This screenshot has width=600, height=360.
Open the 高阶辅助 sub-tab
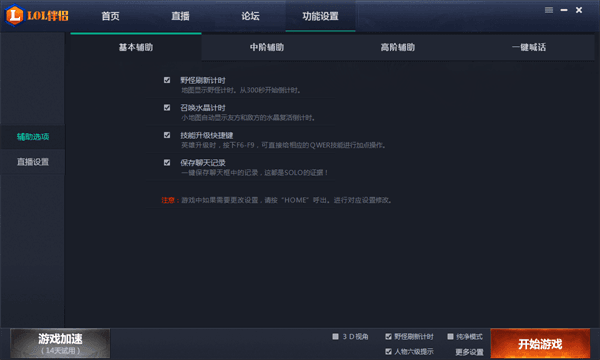pyautogui.click(x=398, y=47)
